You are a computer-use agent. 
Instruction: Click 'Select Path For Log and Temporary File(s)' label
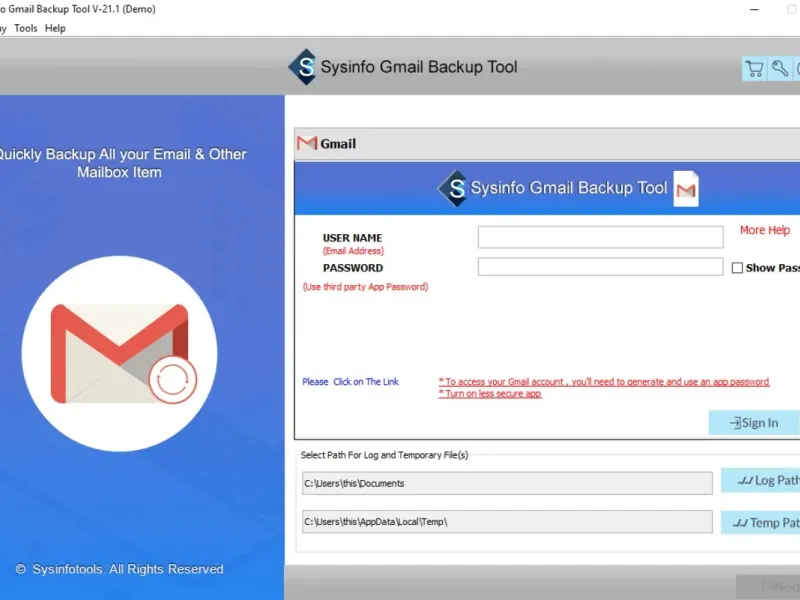384,455
